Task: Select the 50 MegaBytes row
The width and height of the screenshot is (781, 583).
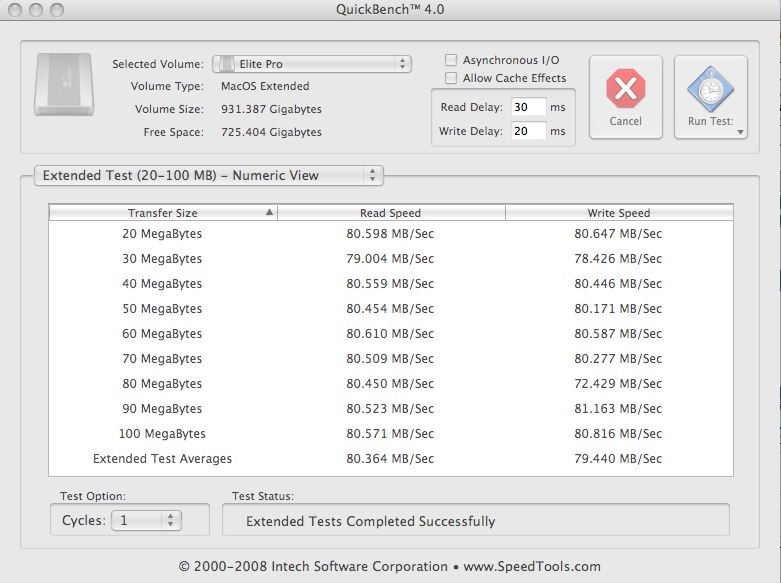Action: click(391, 308)
